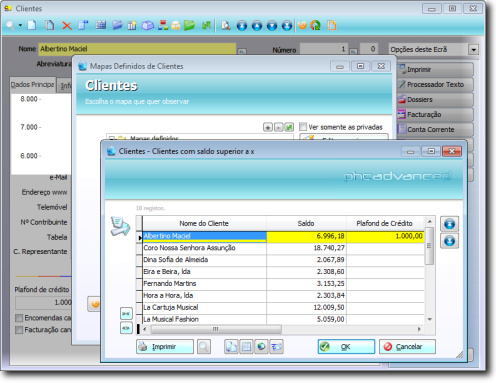Click the new blank record icon in the toolbar
This screenshot has width=496, height=383.
pyautogui.click(x=32, y=25)
